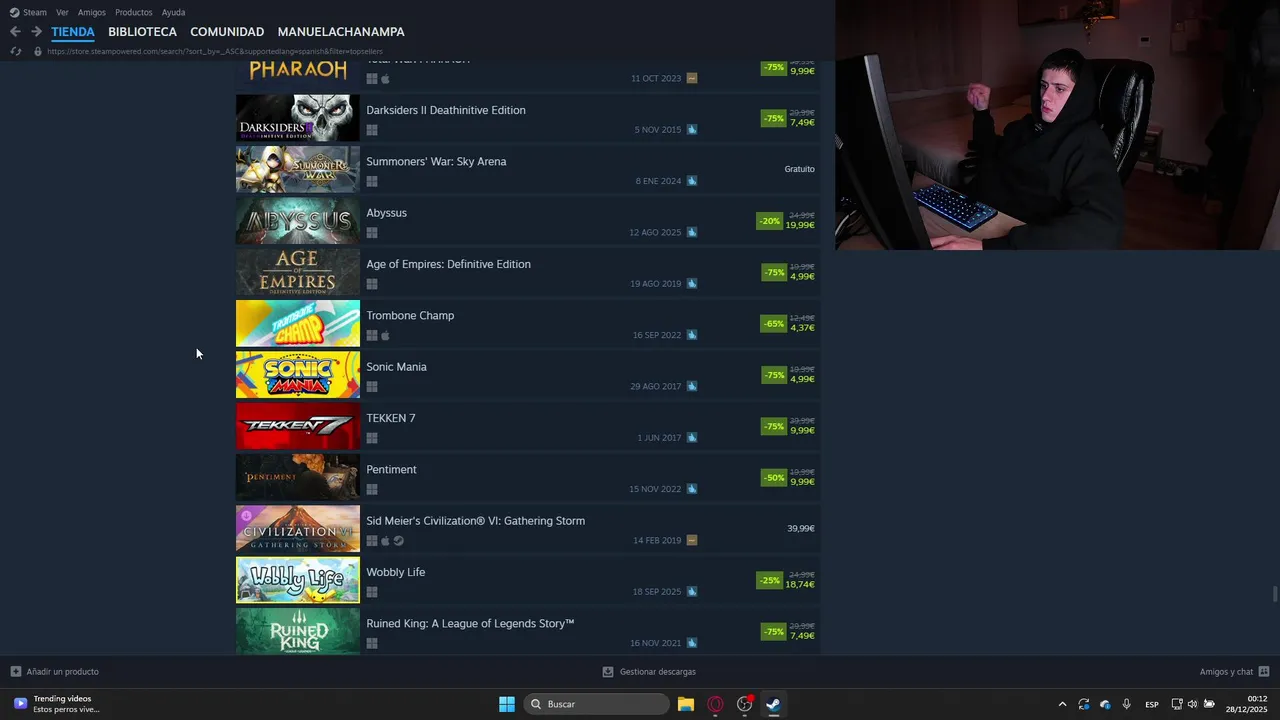
Task: Open Trombone Champ thumbnail image
Action: [x=298, y=323]
